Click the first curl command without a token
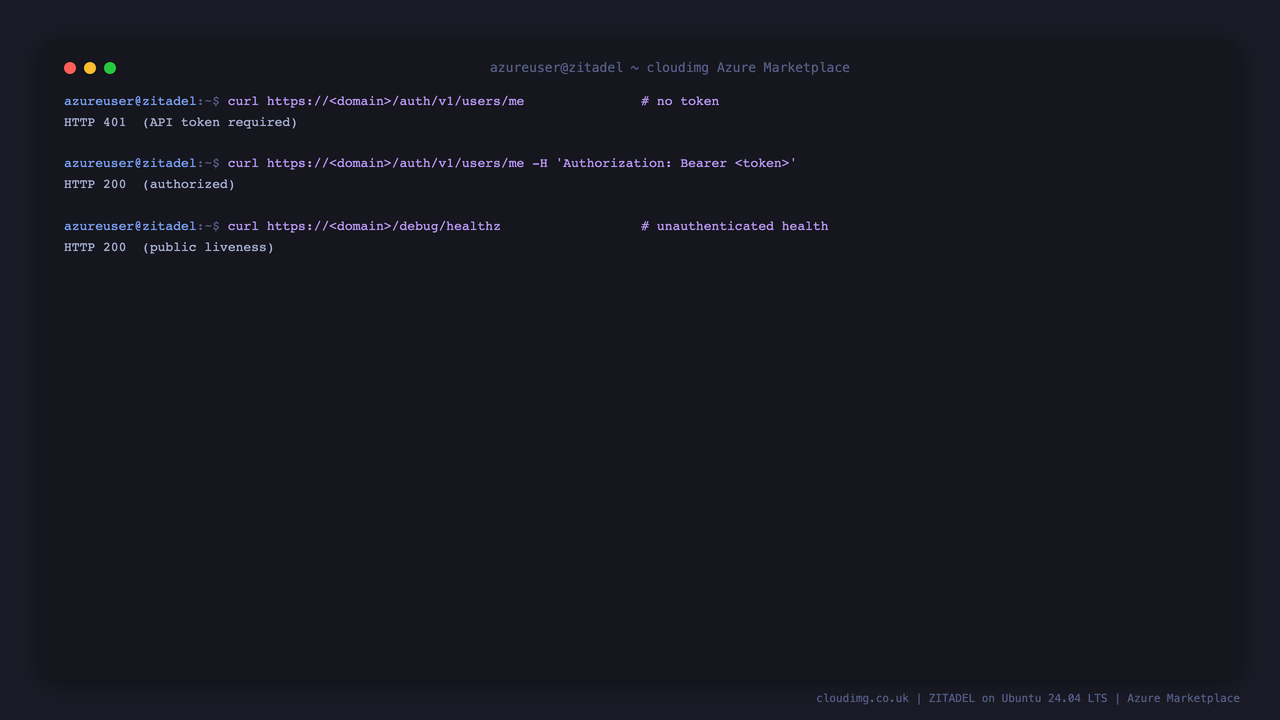This screenshot has height=720, width=1280. pyautogui.click(x=376, y=101)
